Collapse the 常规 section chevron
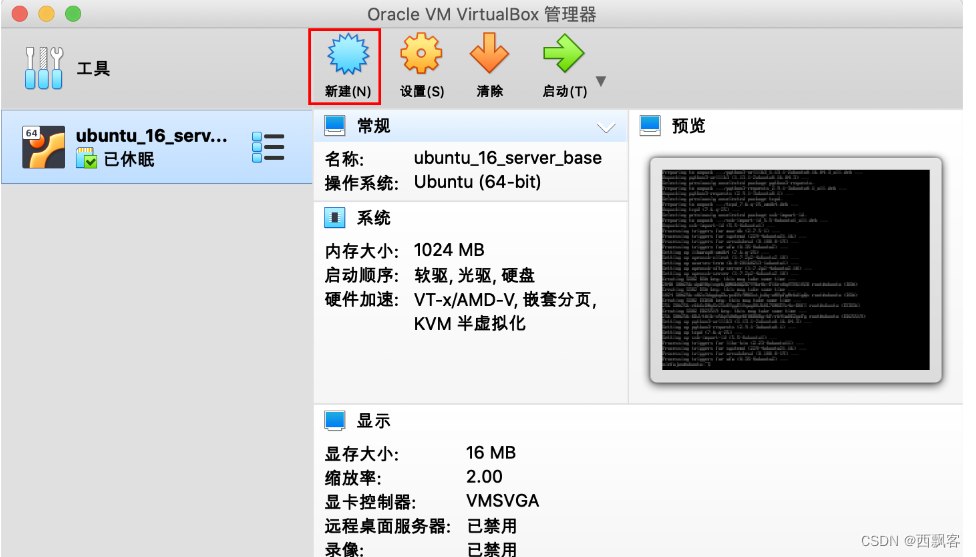 click(606, 128)
